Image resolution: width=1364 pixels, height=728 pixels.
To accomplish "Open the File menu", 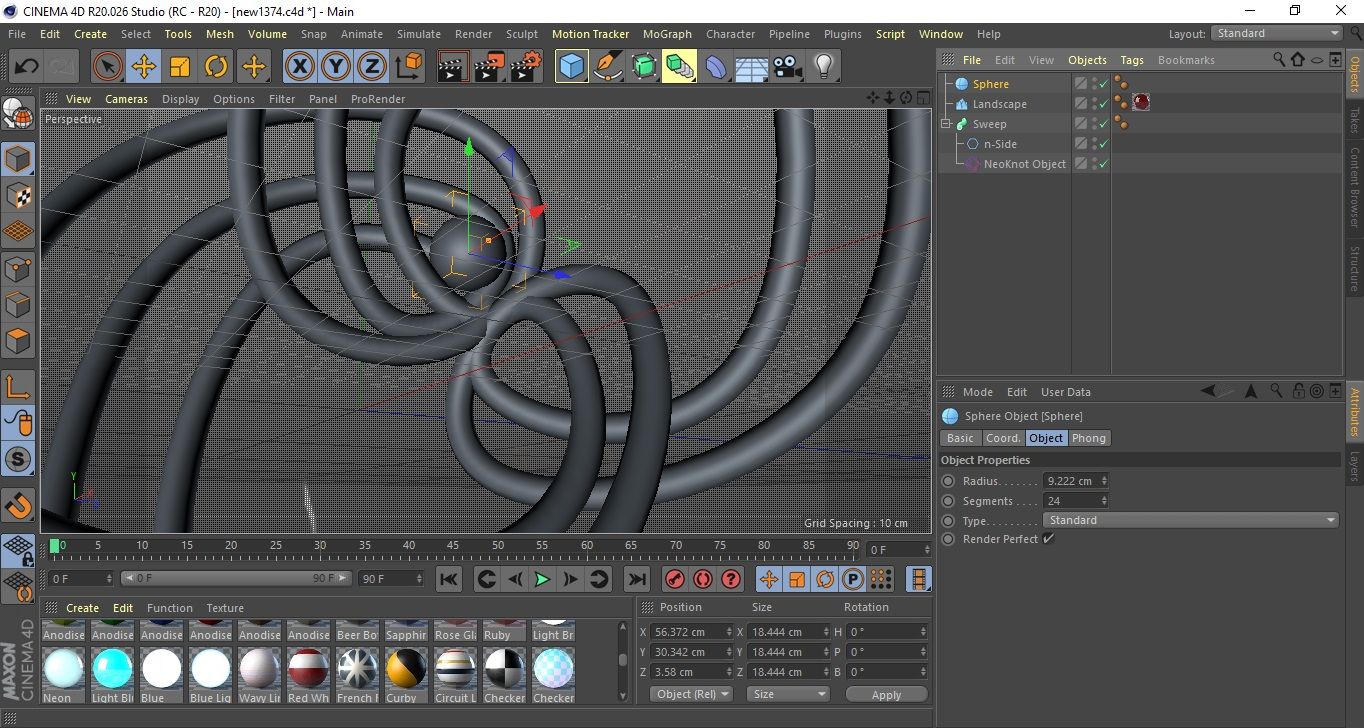I will 17,34.
